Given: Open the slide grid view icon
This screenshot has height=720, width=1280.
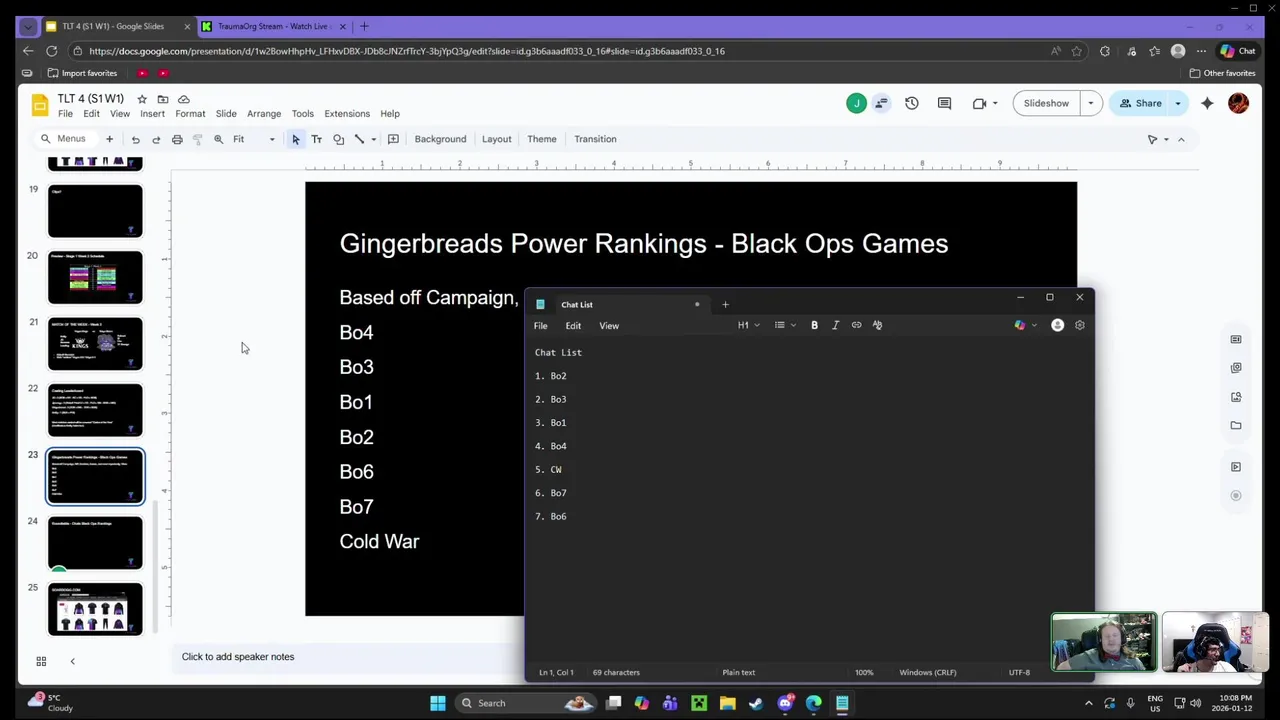Looking at the screenshot, I should (x=41, y=661).
